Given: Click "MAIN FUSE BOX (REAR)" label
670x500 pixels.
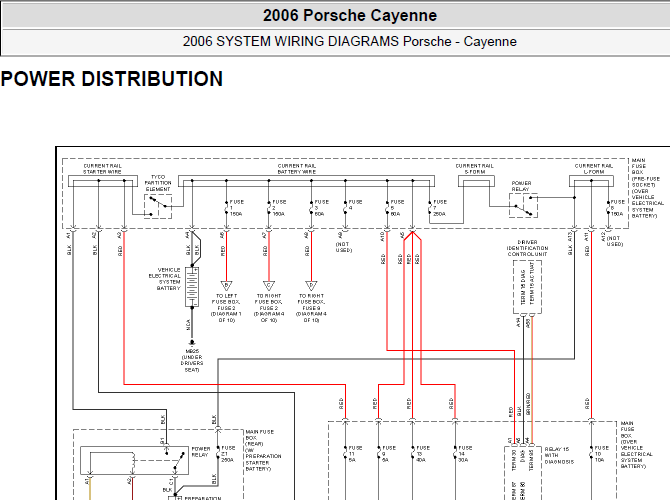Looking at the screenshot, I should coord(263,450).
